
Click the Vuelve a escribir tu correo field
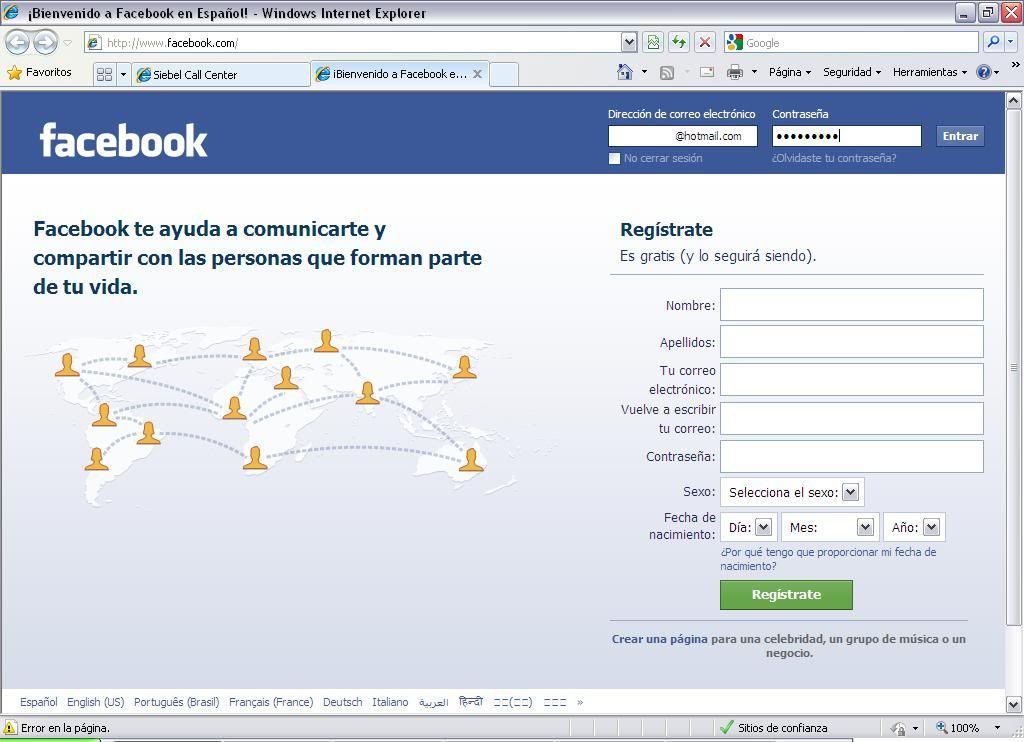852,418
